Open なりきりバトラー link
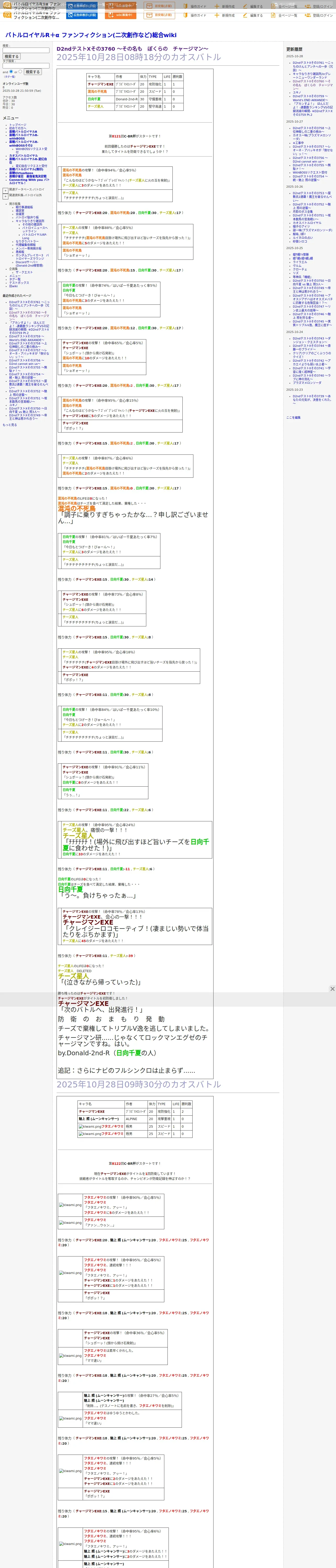Screen dimensions: 336x1568 (27, 242)
